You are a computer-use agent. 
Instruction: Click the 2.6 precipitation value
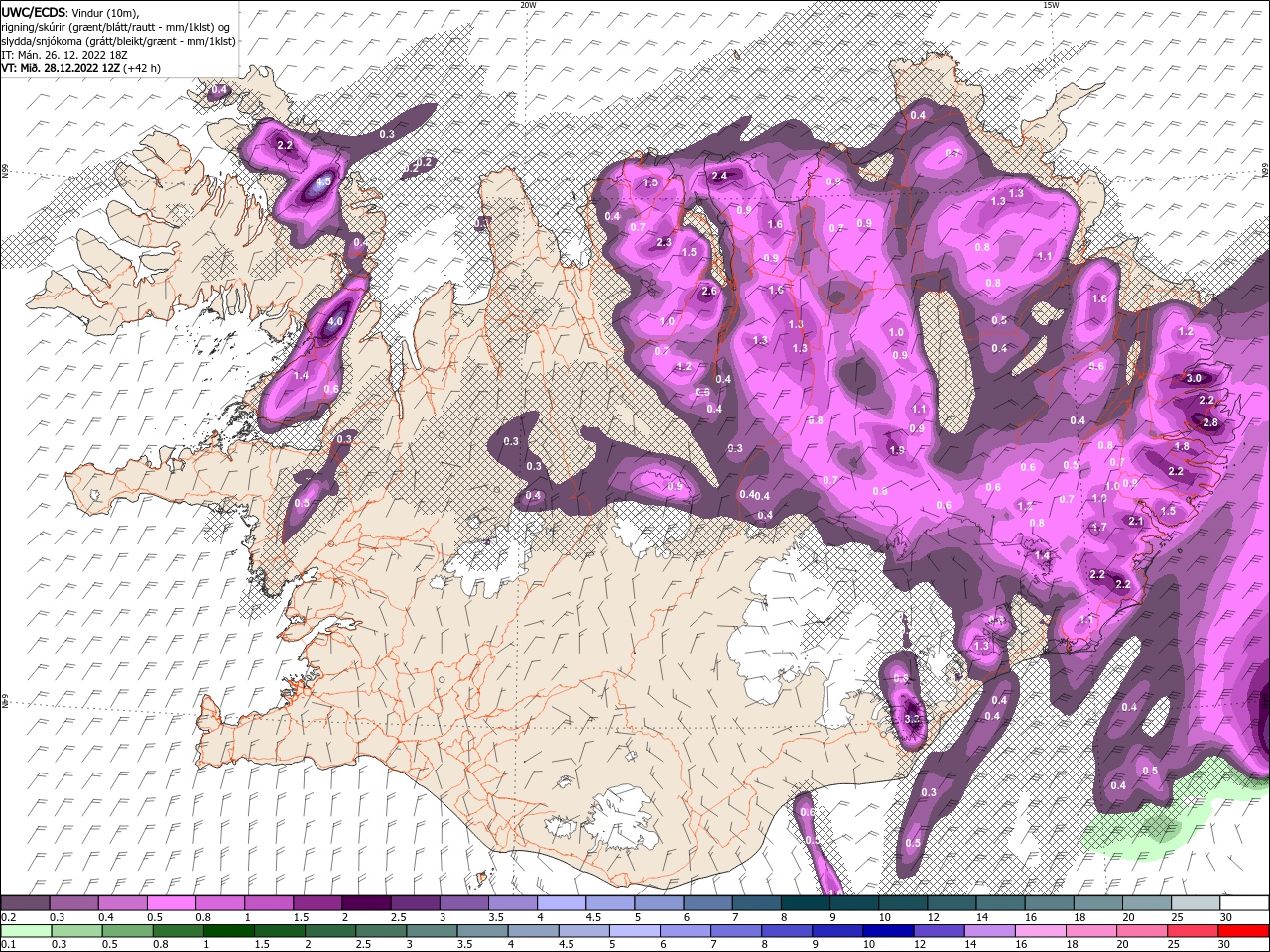coord(708,292)
